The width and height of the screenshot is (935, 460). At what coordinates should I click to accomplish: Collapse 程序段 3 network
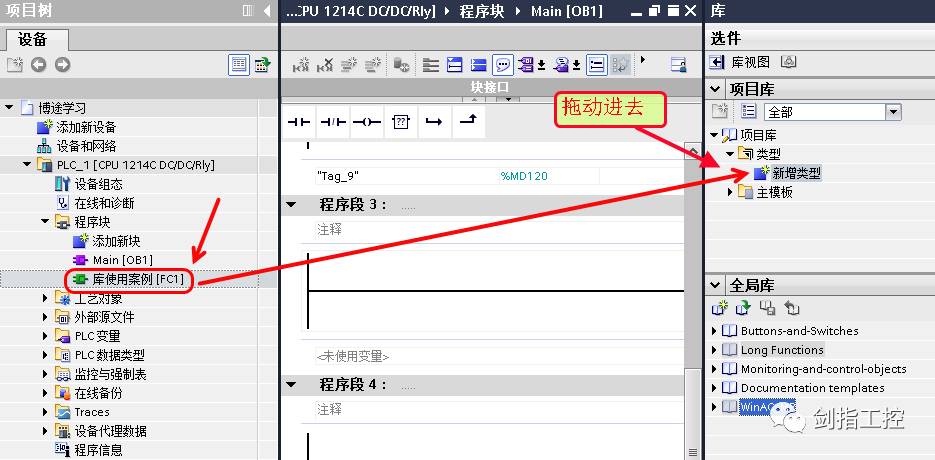(x=291, y=205)
